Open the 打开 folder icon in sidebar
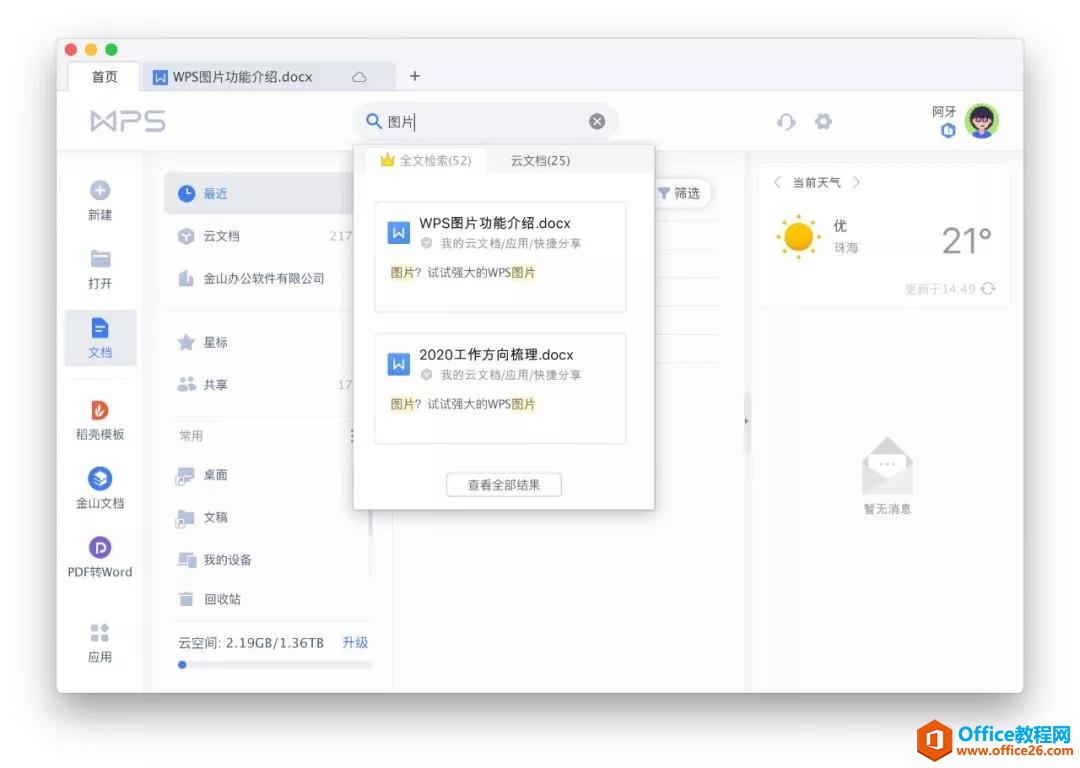Image resolution: width=1080 pixels, height=768 pixels. click(100, 259)
